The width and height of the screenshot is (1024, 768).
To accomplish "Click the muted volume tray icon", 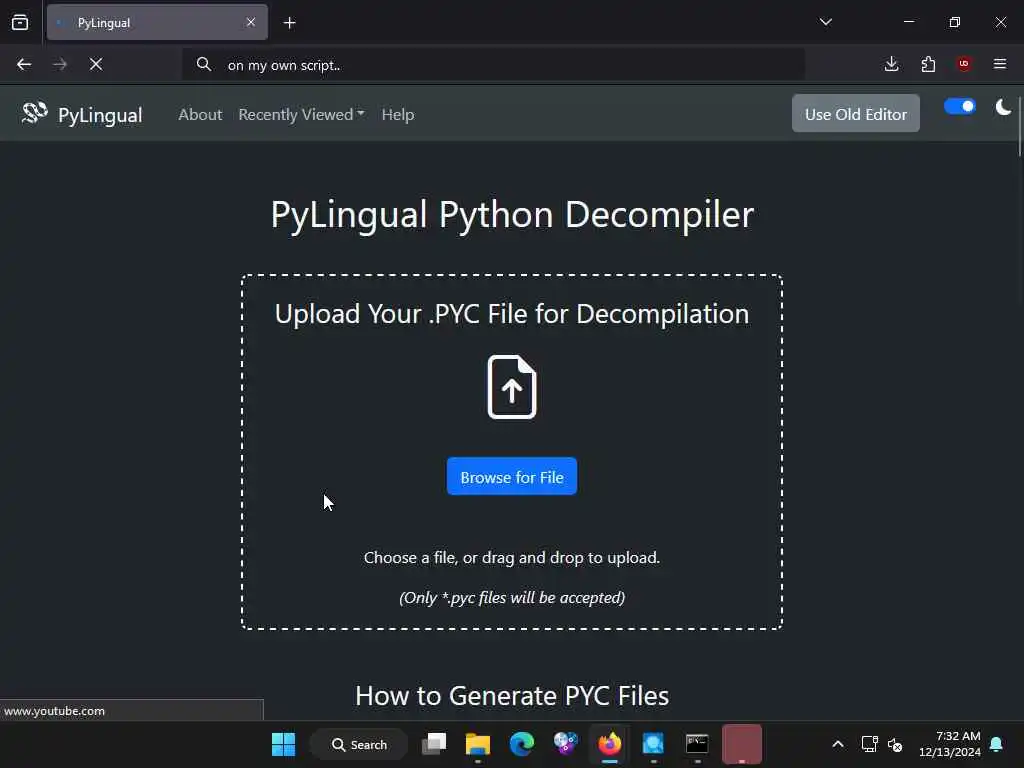I will tap(895, 744).
